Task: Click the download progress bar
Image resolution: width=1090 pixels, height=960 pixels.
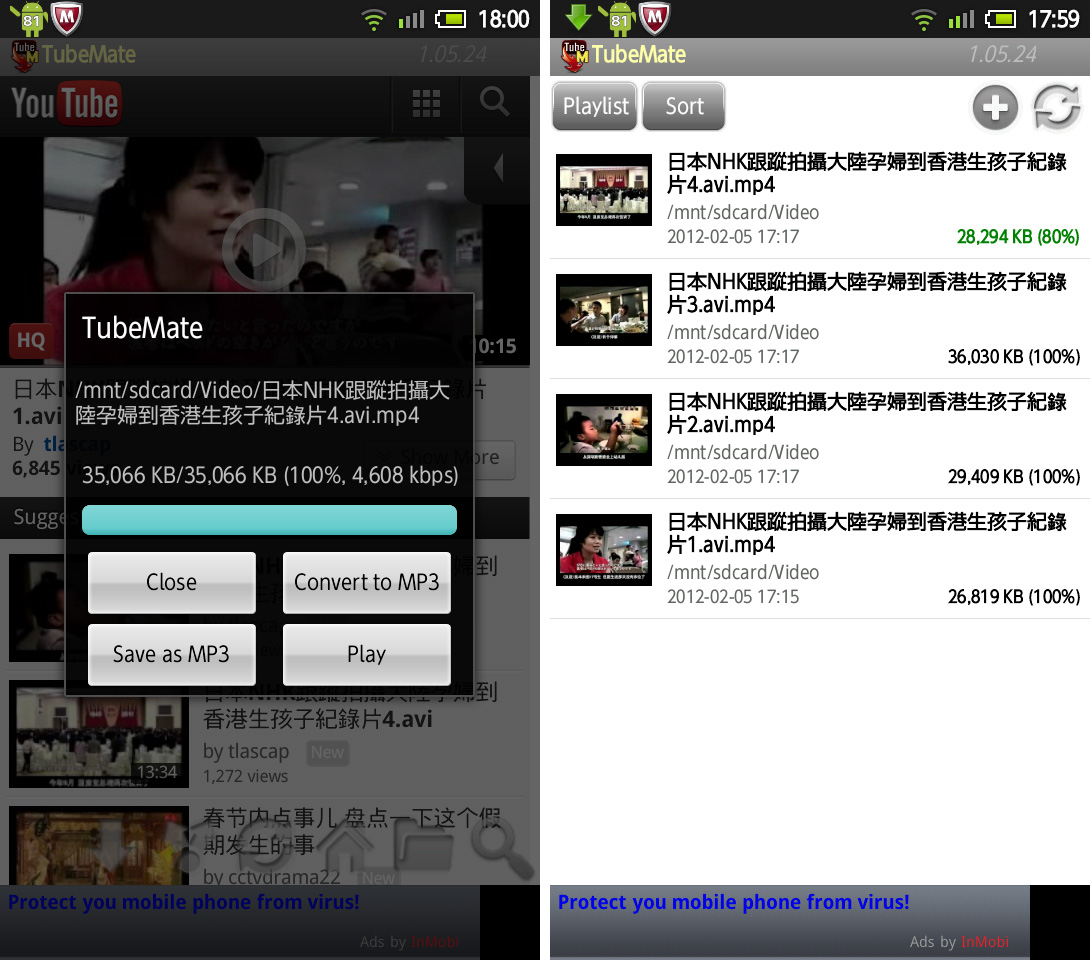Action: (269, 520)
